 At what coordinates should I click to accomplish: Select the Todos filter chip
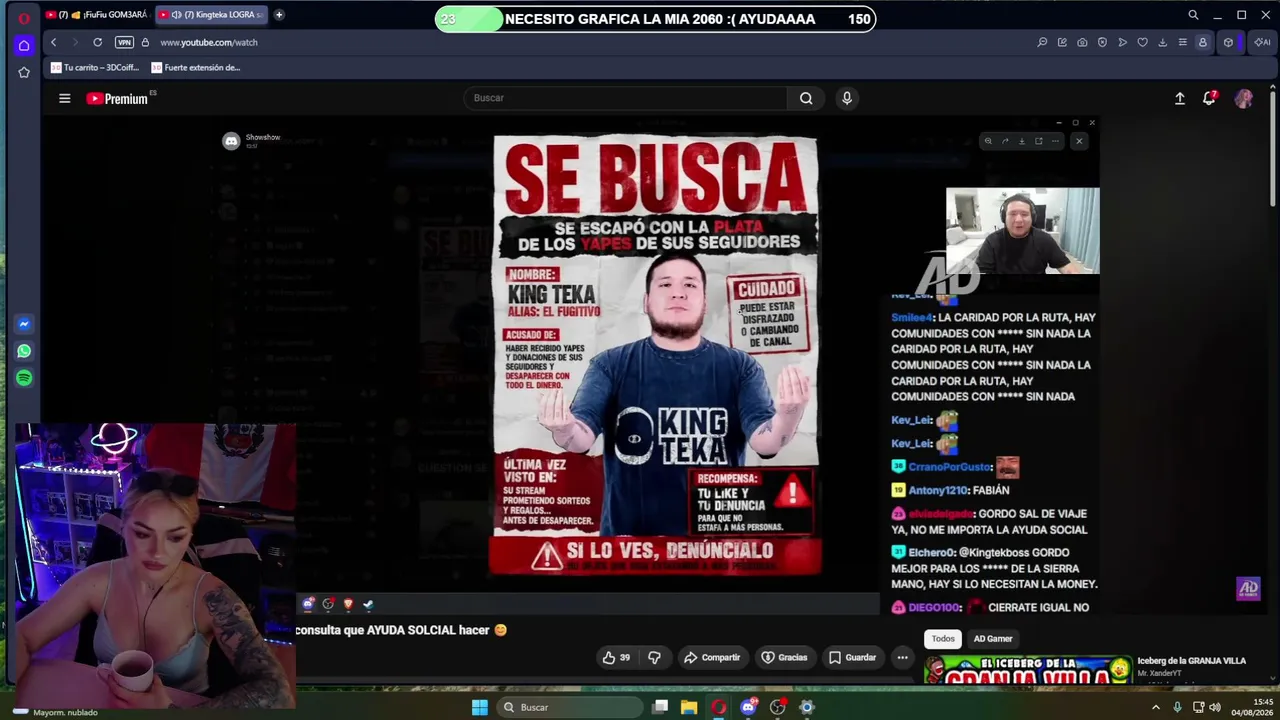pyautogui.click(x=943, y=638)
